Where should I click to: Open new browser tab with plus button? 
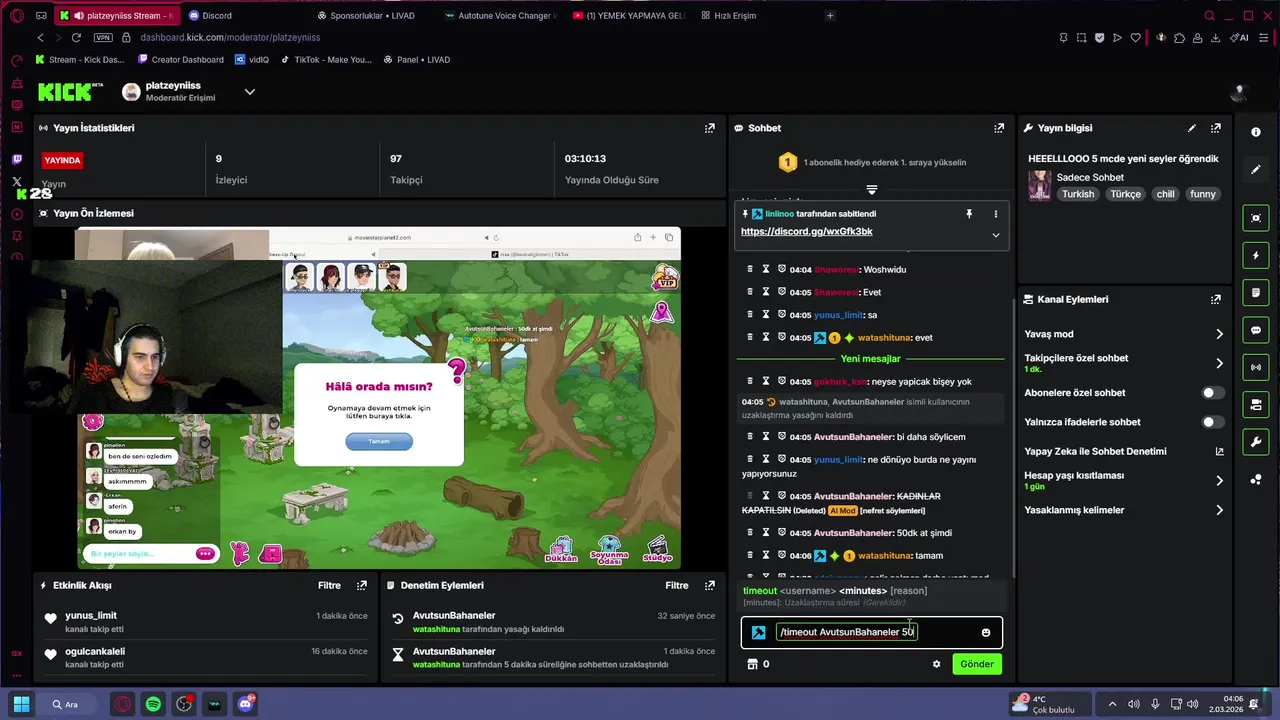(x=830, y=16)
